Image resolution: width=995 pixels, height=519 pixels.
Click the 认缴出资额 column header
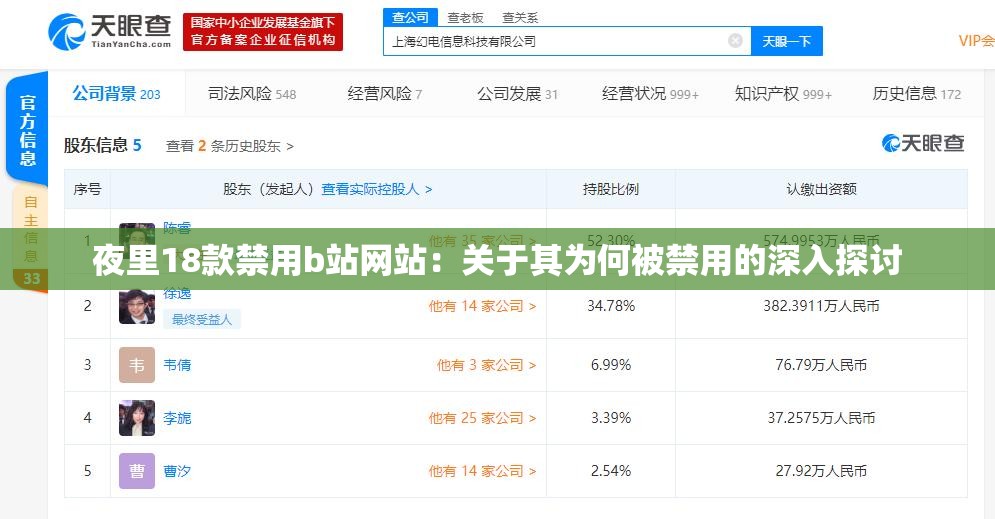[821, 189]
